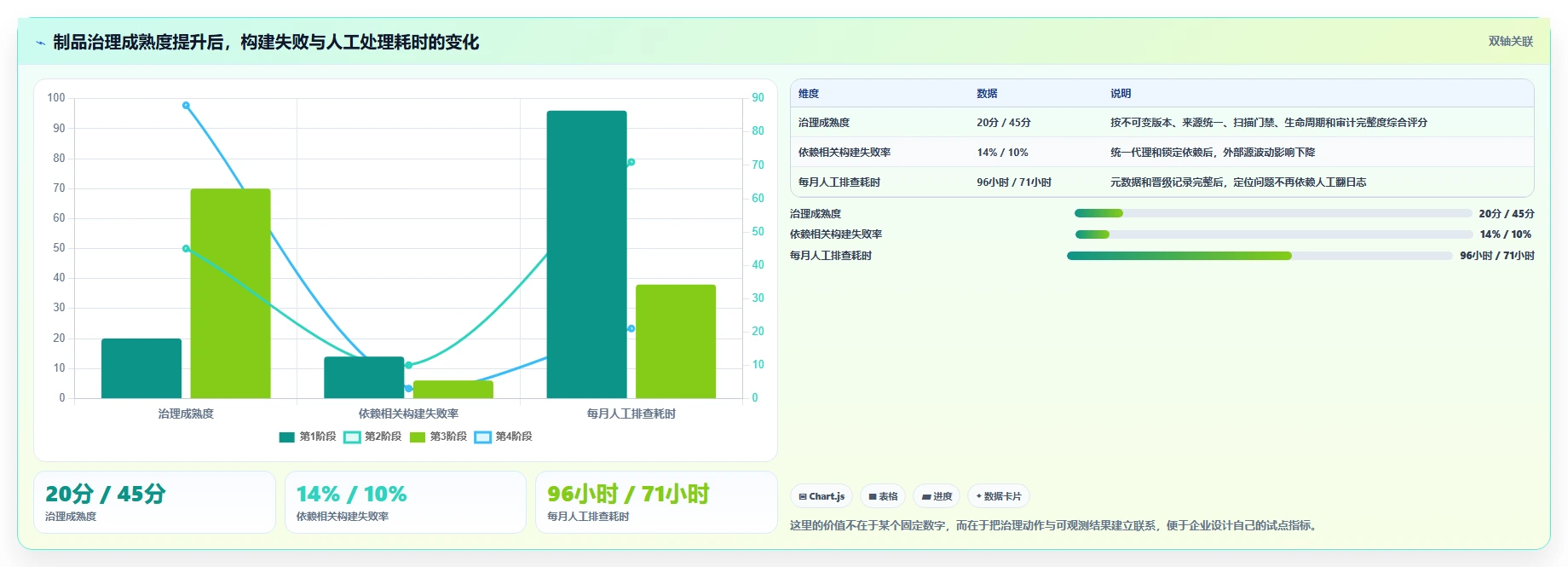Click the table cell 14% / 10%
The image size is (1568, 567).
click(x=1002, y=153)
